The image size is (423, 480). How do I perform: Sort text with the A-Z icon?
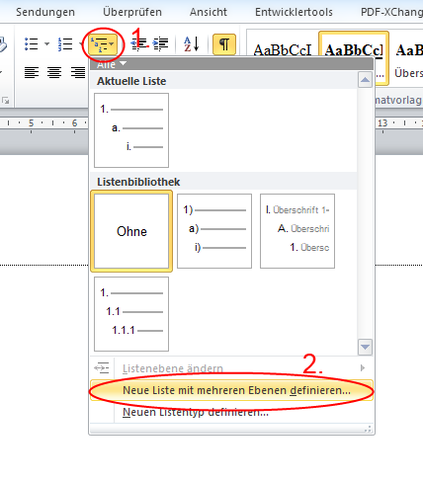(192, 44)
